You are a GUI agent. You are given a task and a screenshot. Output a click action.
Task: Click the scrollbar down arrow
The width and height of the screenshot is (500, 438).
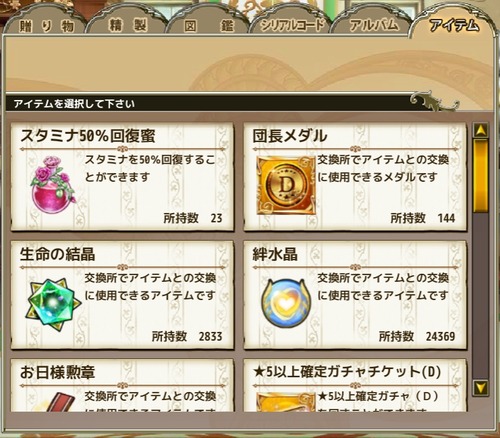(480, 388)
